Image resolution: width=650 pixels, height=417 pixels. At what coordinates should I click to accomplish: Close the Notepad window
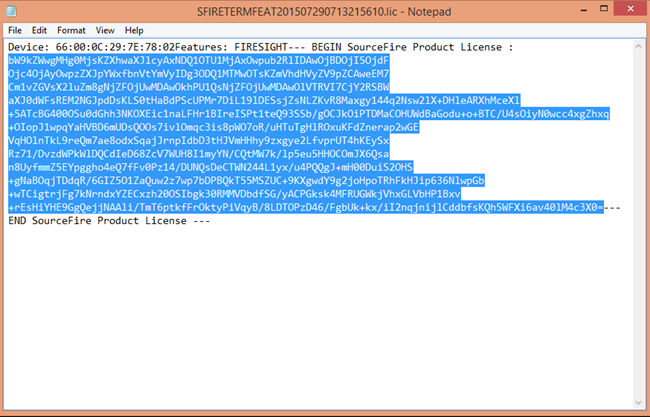point(631,9)
